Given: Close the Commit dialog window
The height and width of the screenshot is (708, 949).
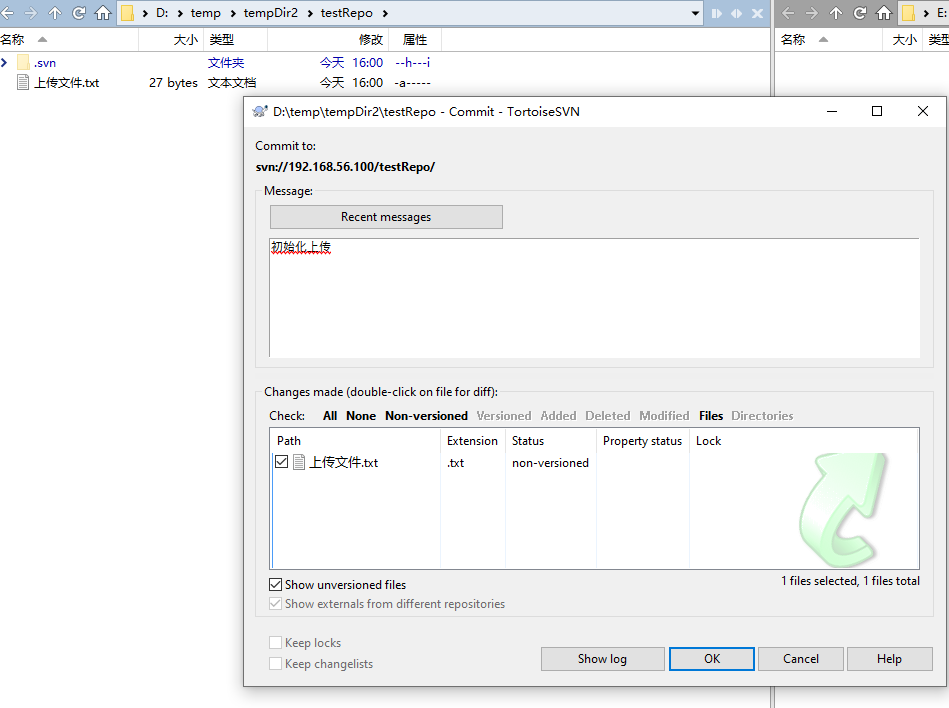Looking at the screenshot, I should (922, 111).
